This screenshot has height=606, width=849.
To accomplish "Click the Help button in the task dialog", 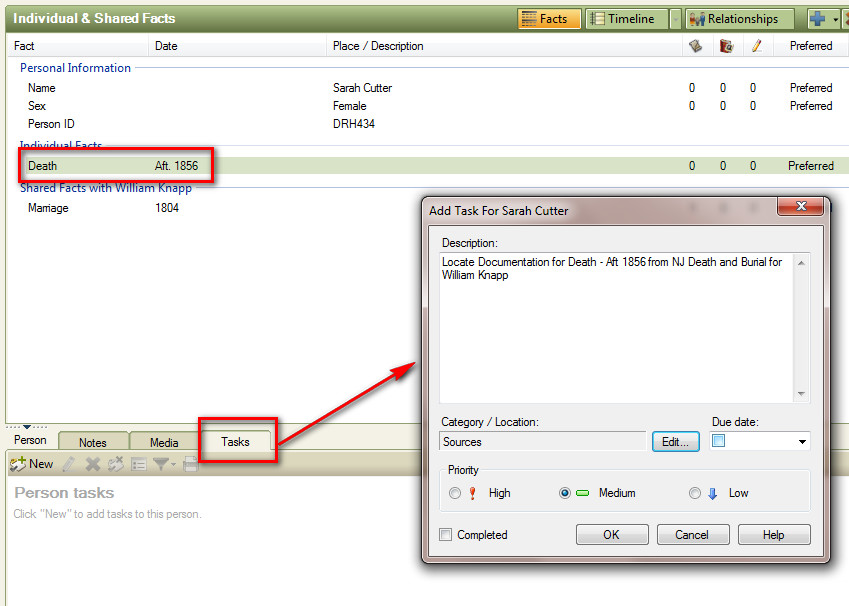I will click(774, 534).
